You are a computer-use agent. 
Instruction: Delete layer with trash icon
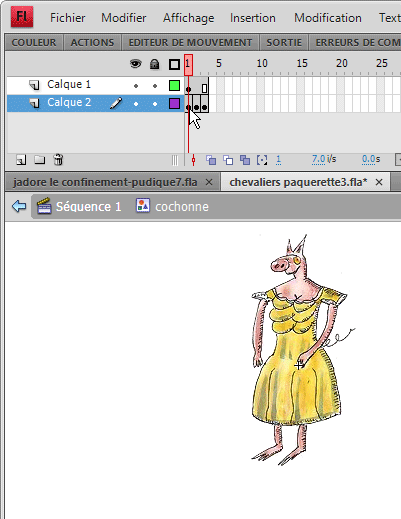[58, 160]
